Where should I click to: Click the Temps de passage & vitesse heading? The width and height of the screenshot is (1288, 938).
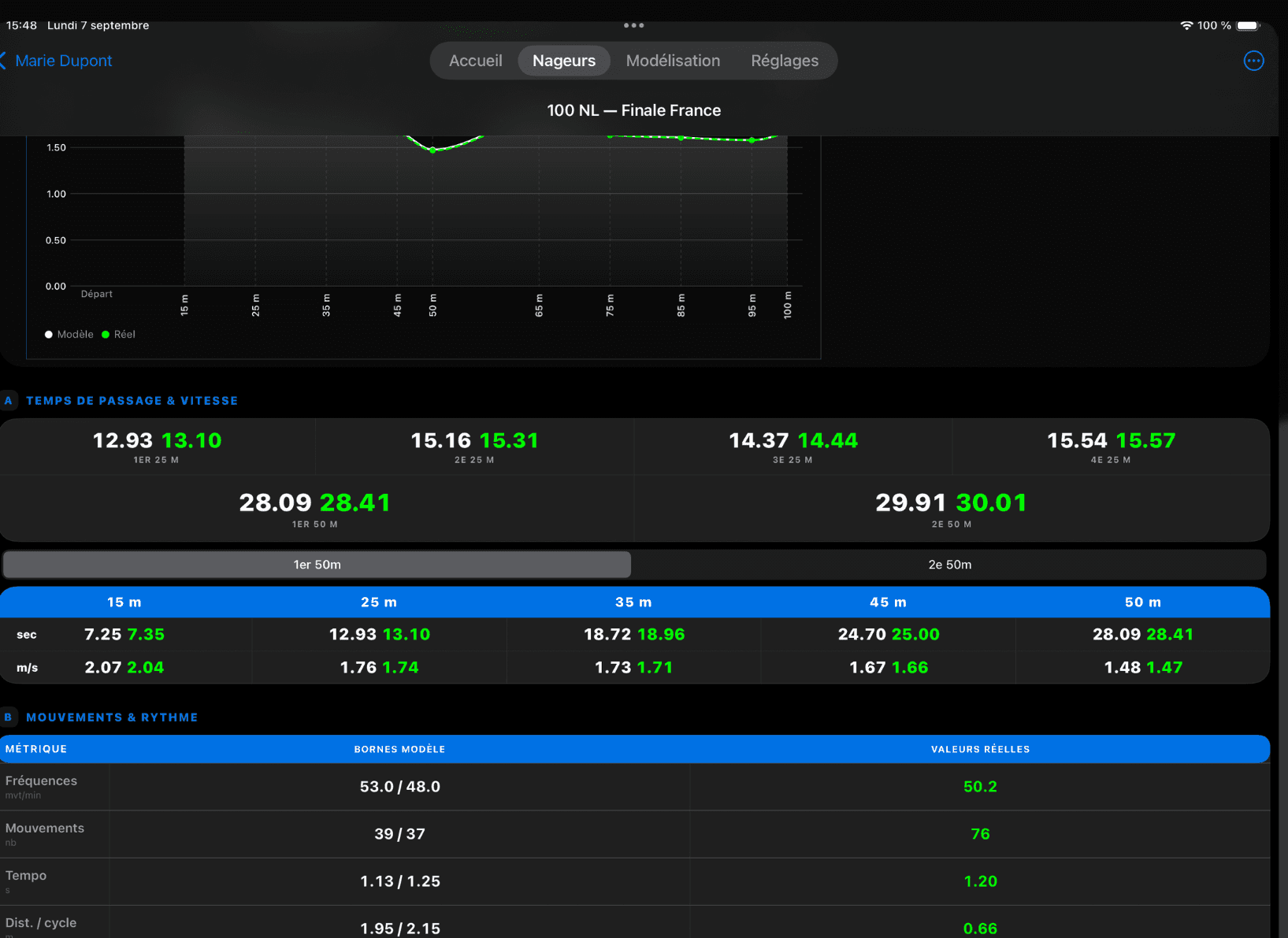(x=132, y=401)
